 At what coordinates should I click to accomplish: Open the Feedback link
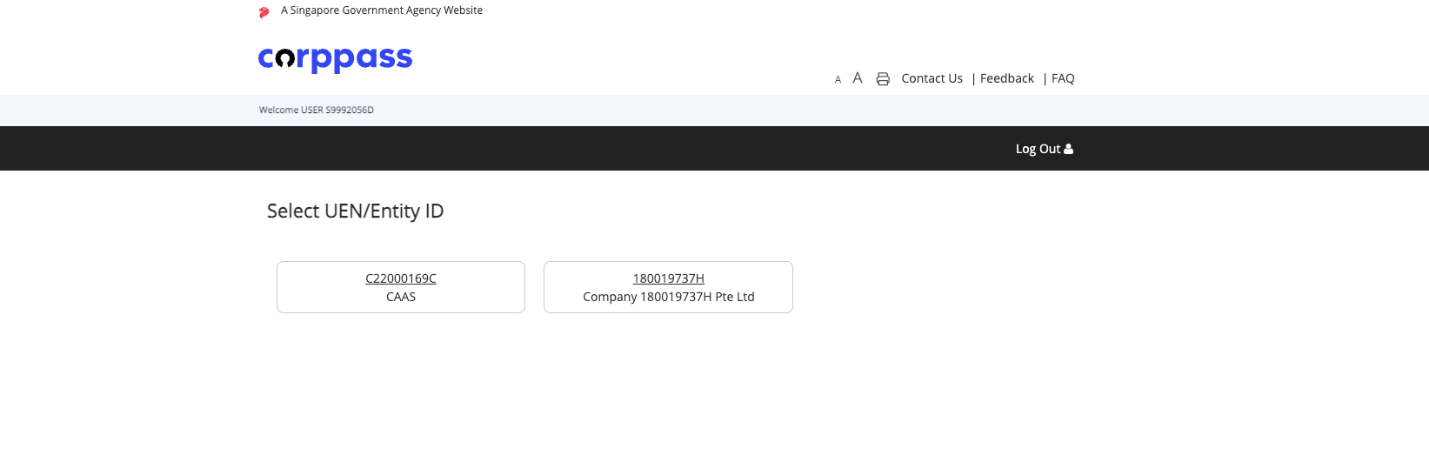(x=1007, y=78)
